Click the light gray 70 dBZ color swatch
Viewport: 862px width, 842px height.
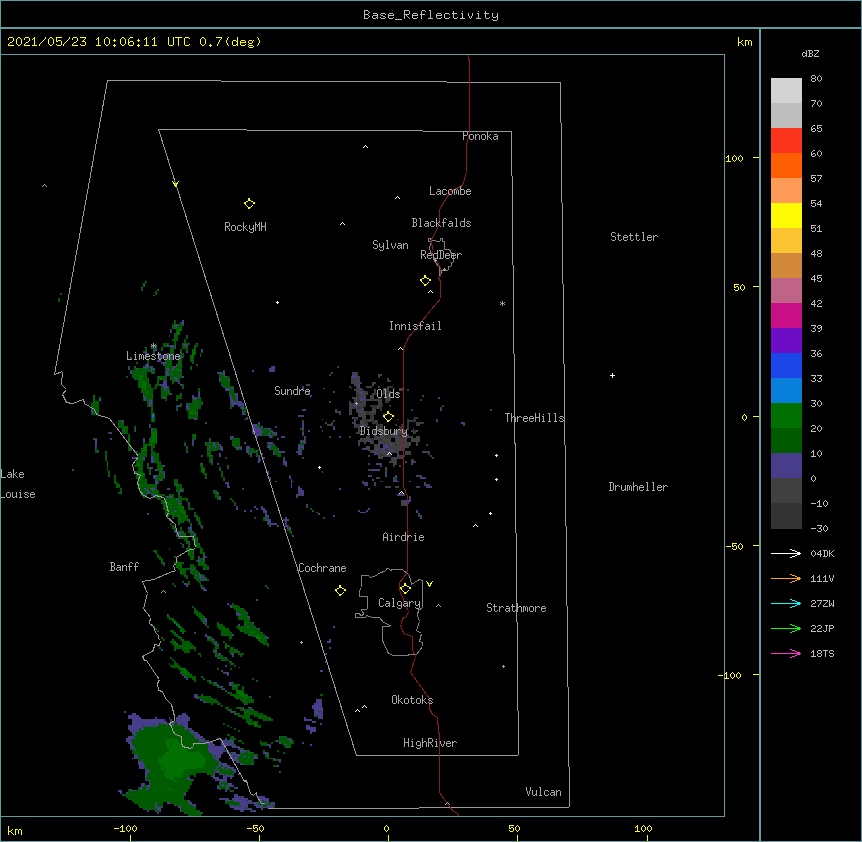pos(786,91)
